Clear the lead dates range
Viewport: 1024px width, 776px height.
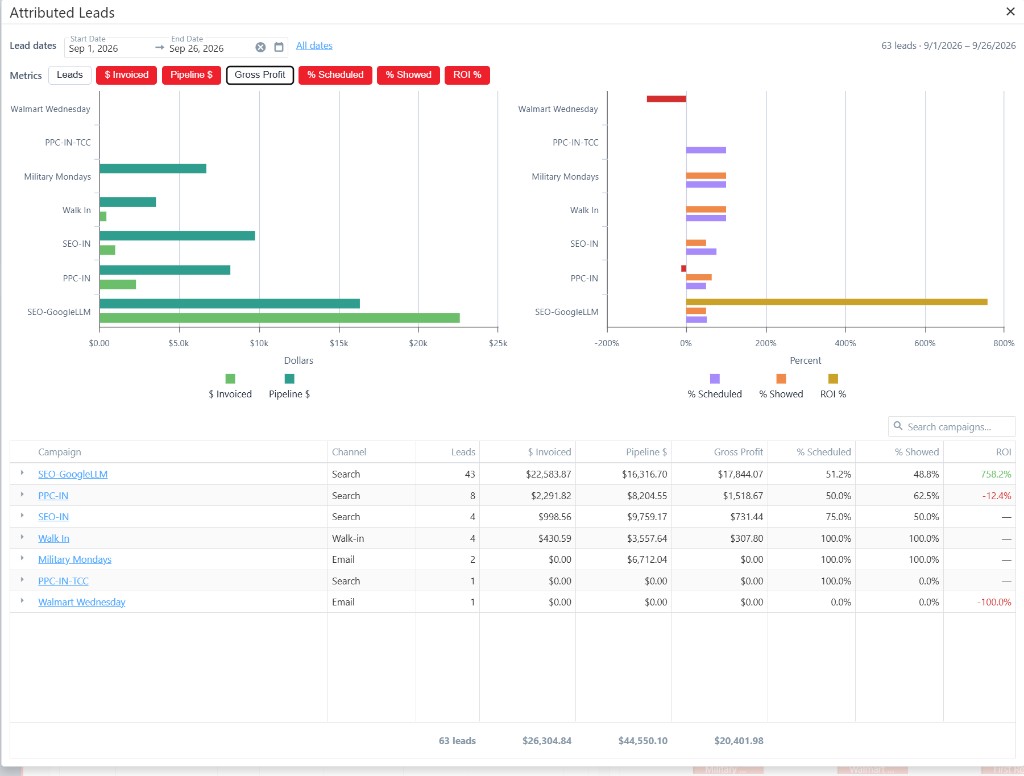coord(261,47)
